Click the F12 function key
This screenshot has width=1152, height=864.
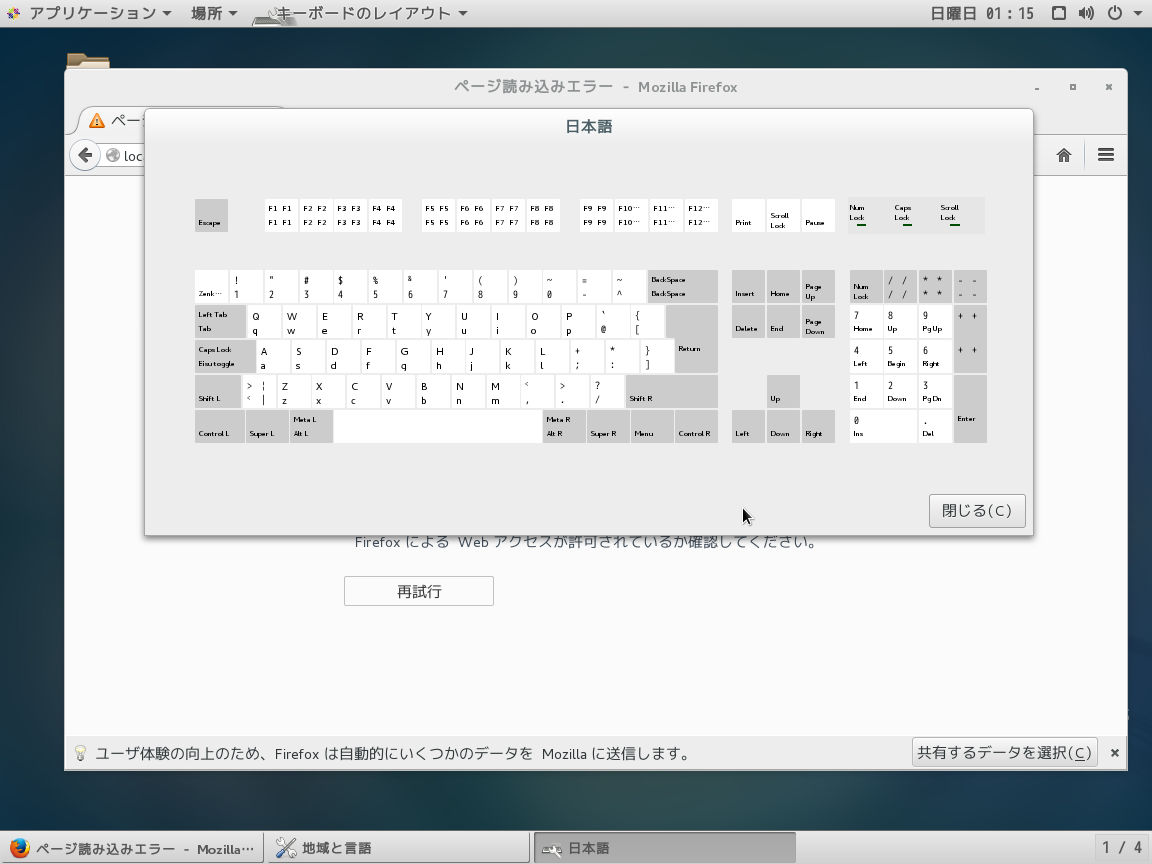701,215
